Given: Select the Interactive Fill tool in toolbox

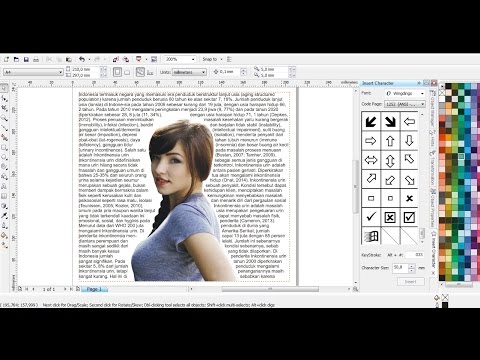Looking at the screenshot, I should pyautogui.click(x=4, y=245).
